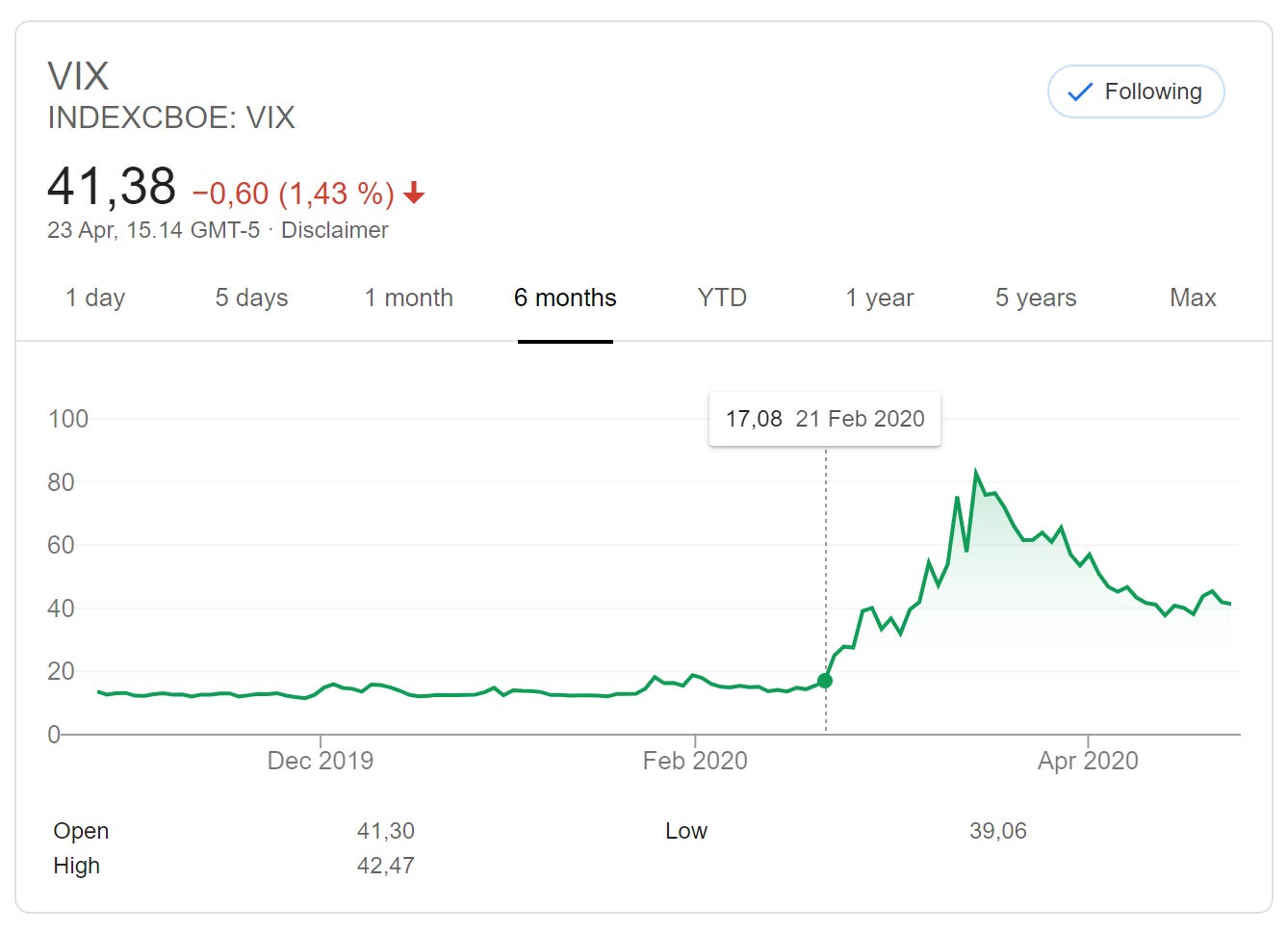Switch to the 1 day tab
Screen dimensions: 1288x933
95,298
